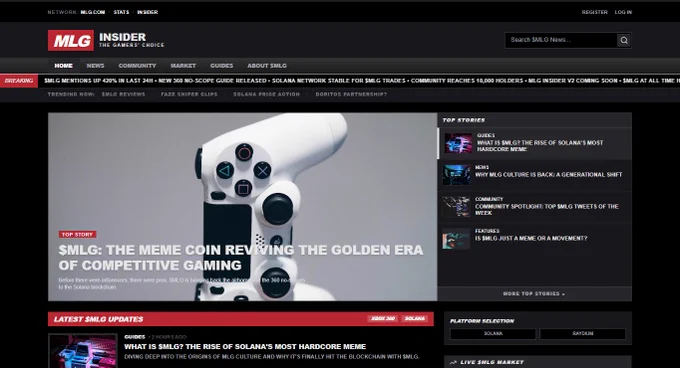Viewport: 680px width, 368px height.
Task: Click the Top Story badge on hero
Action: pos(77,234)
